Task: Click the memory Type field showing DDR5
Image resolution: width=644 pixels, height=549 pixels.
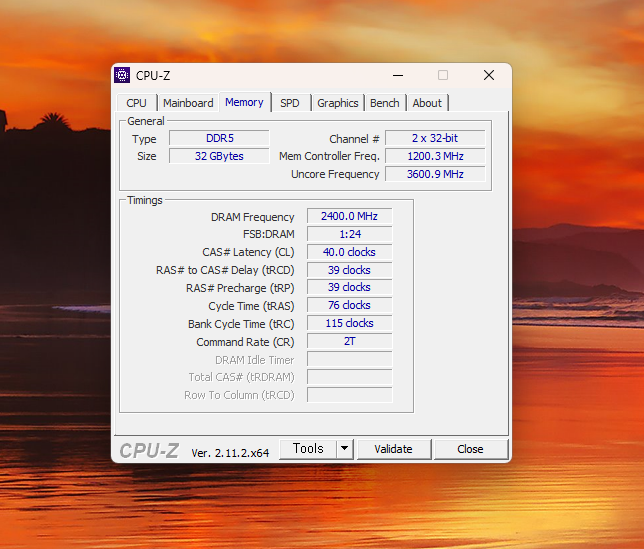Action: pos(220,138)
